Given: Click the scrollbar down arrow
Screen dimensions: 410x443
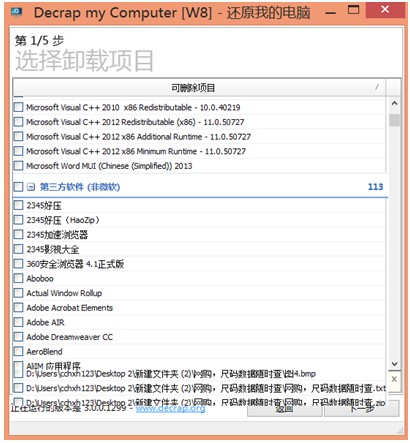Looking at the screenshot, I should pyautogui.click(x=394, y=364).
